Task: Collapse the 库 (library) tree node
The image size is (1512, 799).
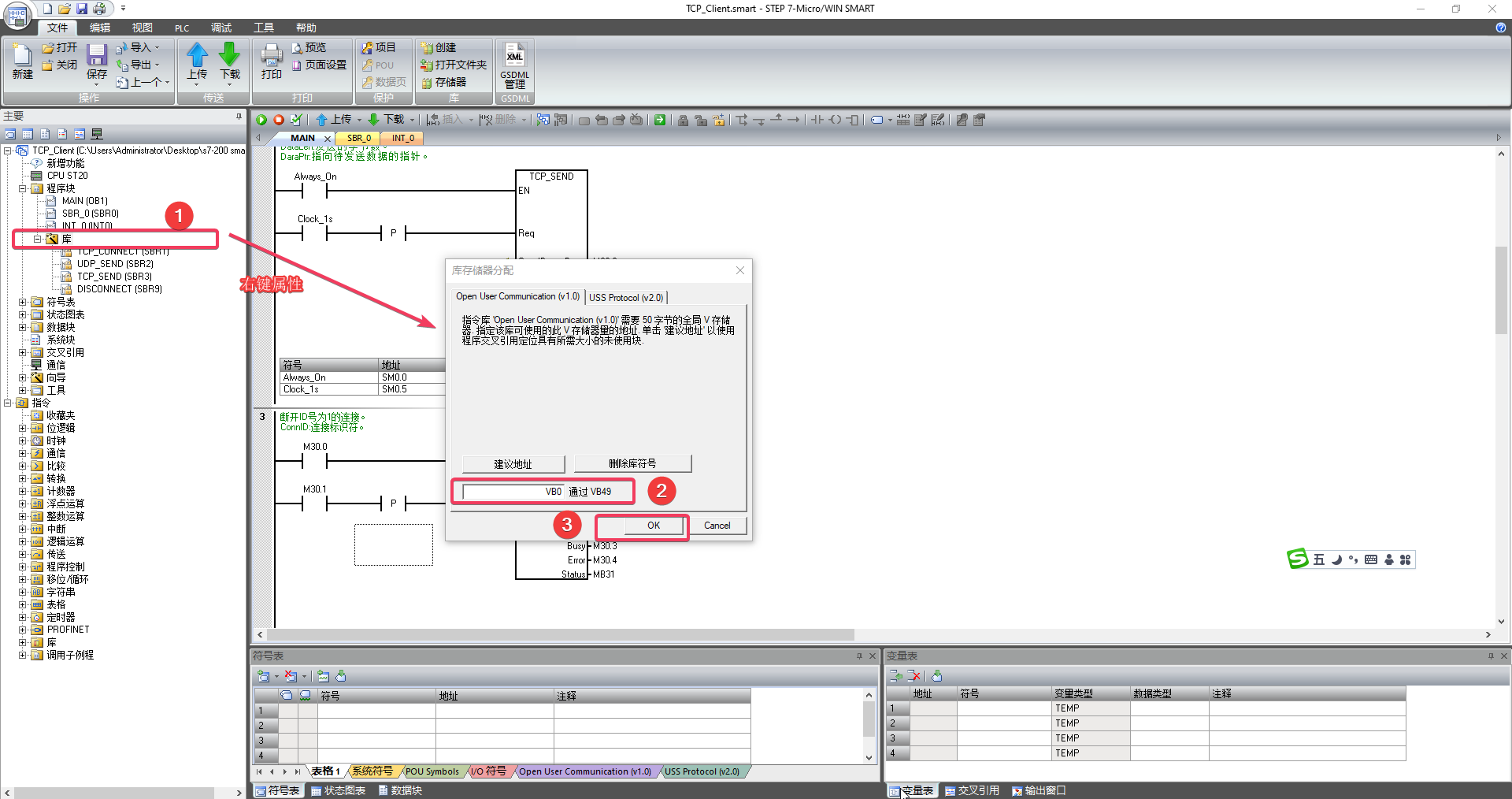Action: click(37, 239)
